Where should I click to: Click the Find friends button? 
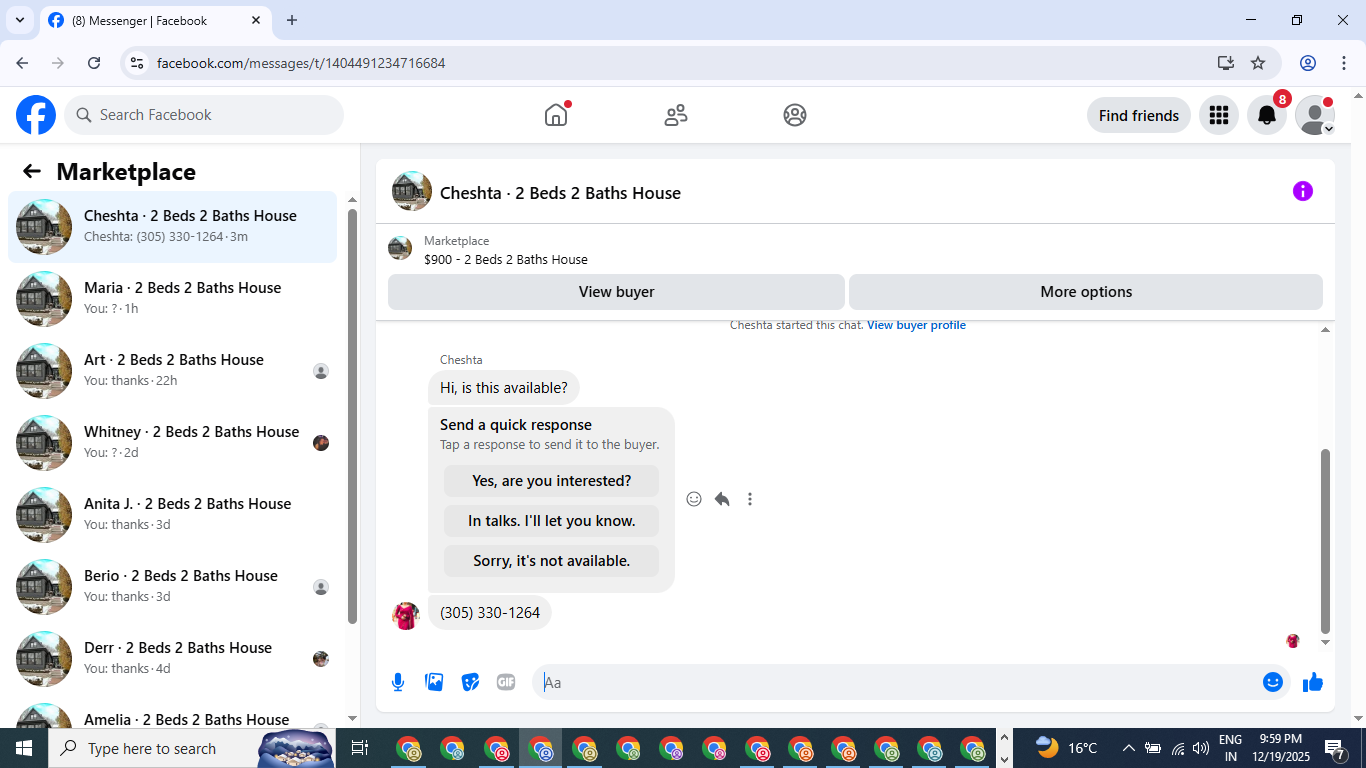pos(1138,115)
